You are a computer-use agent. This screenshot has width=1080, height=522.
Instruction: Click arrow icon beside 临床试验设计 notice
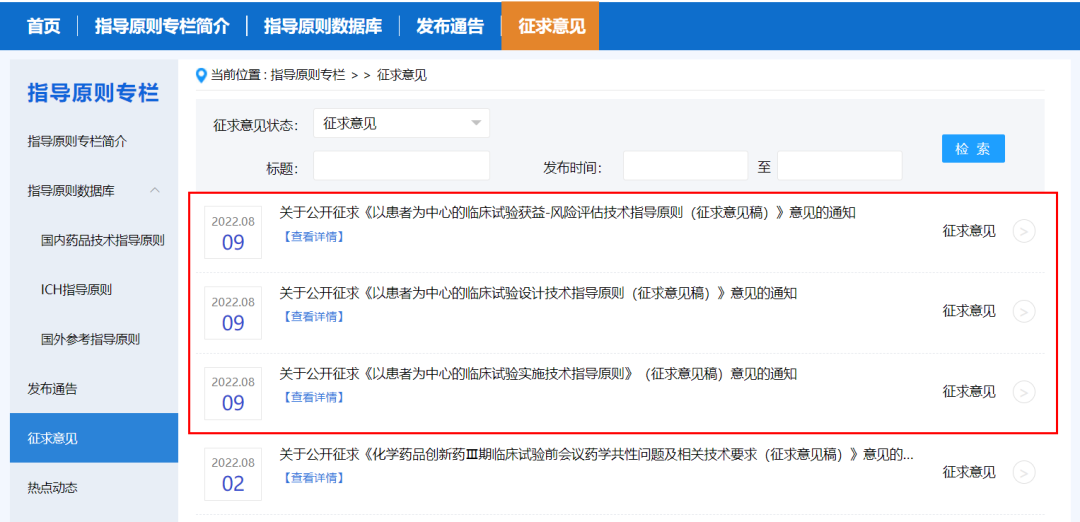click(x=1023, y=311)
